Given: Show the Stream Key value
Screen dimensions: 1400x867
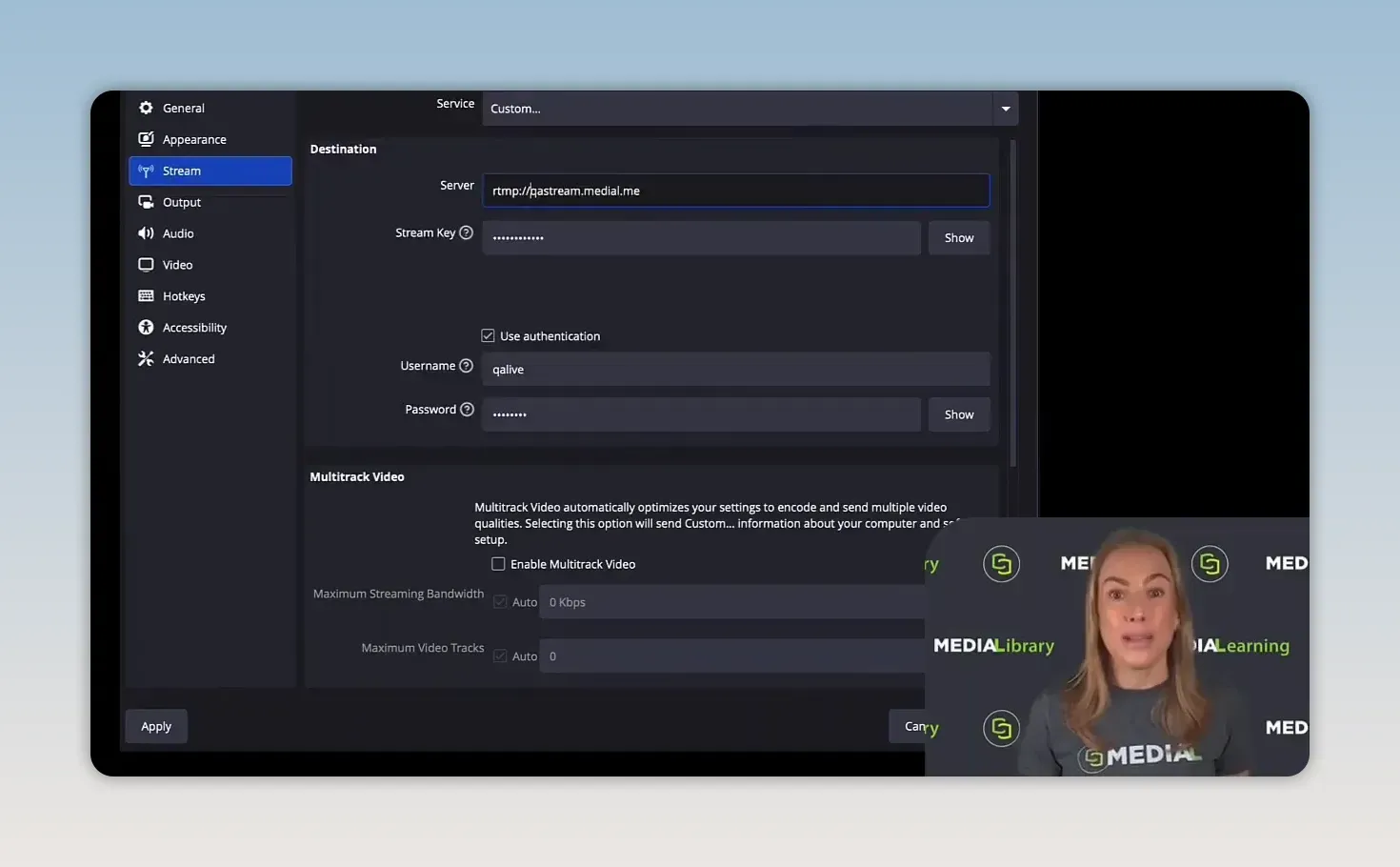Looking at the screenshot, I should tap(959, 238).
